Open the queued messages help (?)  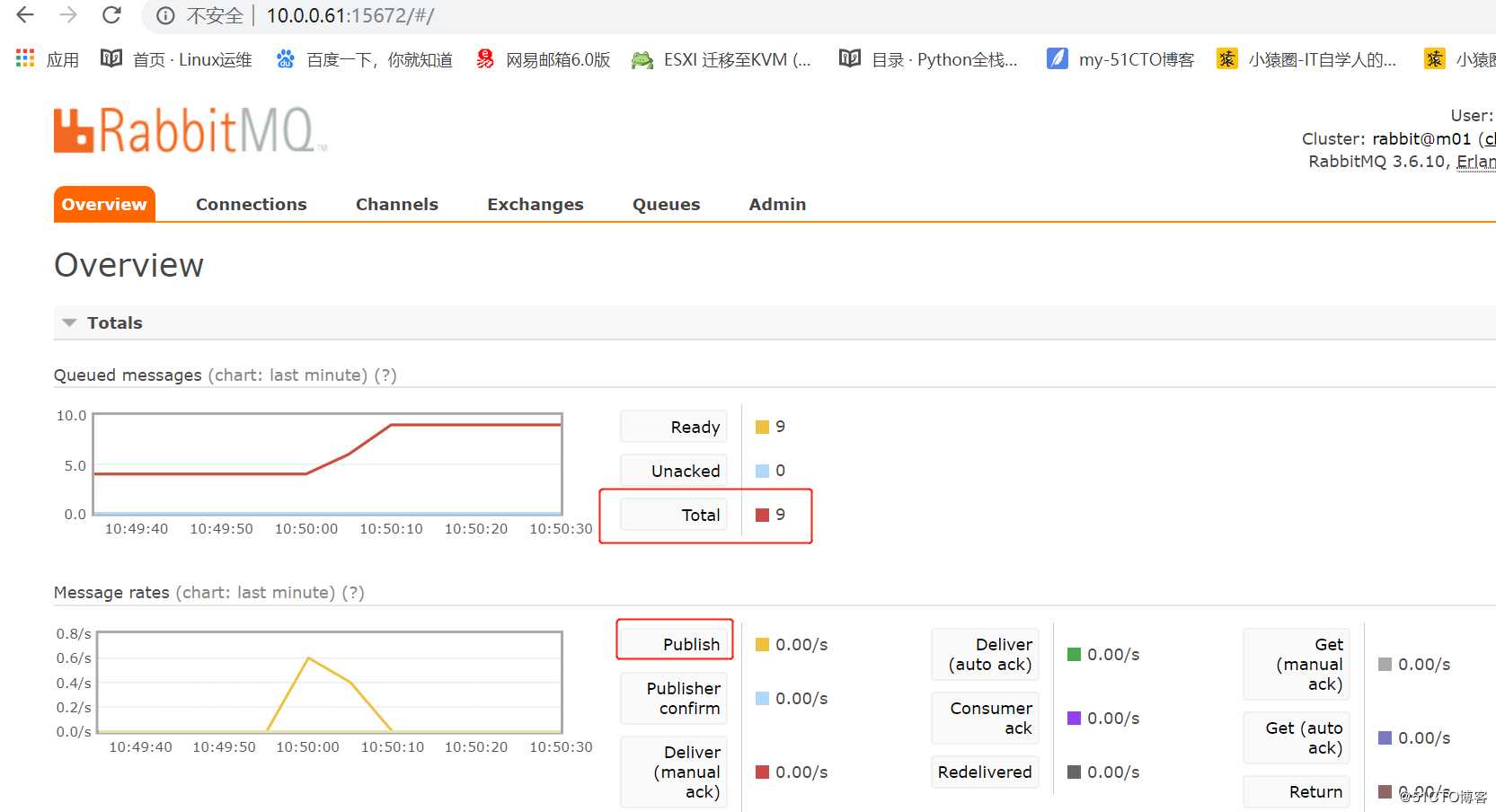pos(385,375)
